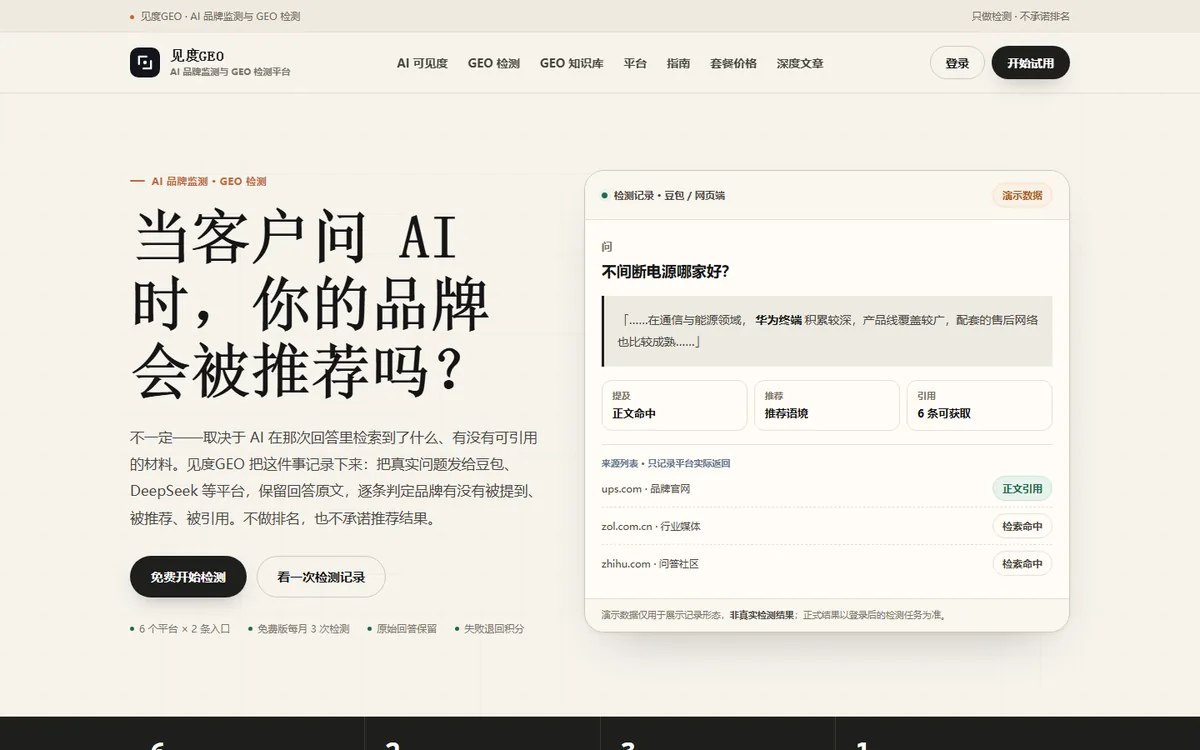Viewport: 1200px width, 750px height.
Task: Open the 指南 navigation link
Action: coord(678,63)
